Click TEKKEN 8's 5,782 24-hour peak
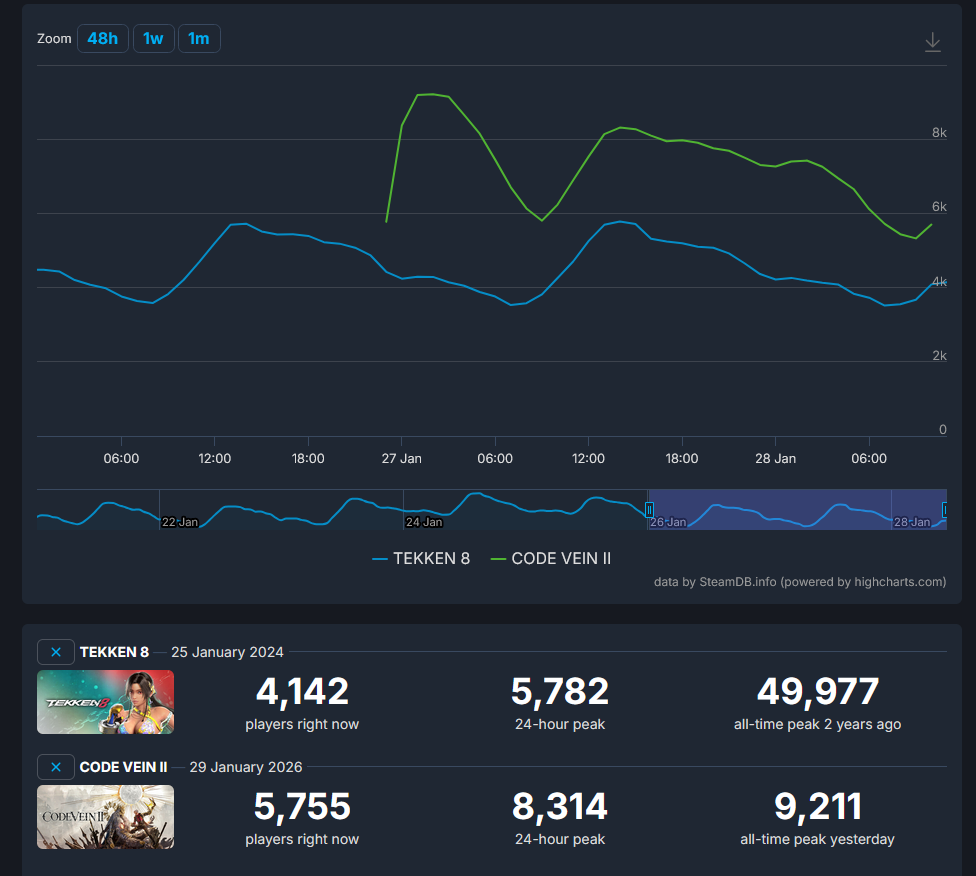The image size is (976, 876). click(560, 692)
